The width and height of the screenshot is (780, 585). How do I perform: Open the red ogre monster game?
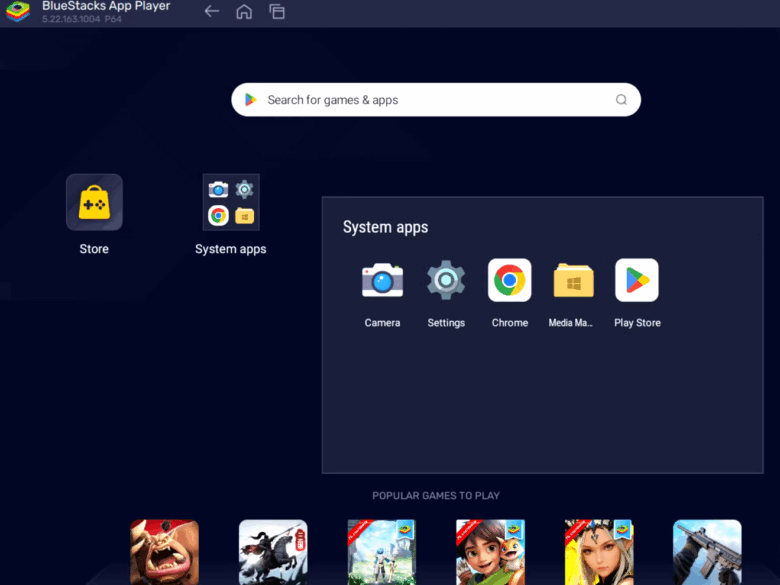(x=164, y=551)
